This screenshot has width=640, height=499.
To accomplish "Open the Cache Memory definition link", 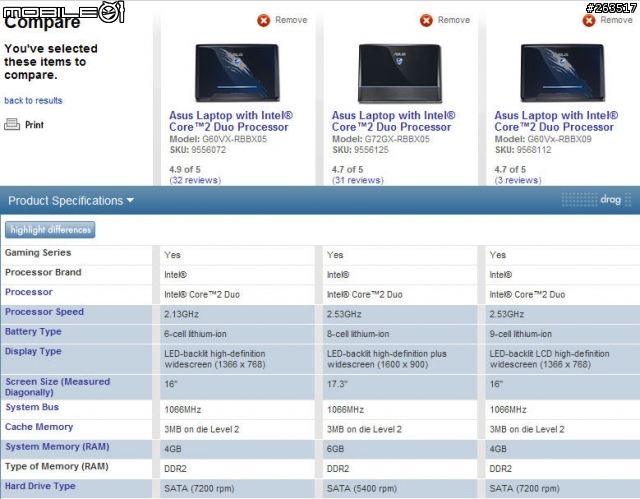I will (39, 427).
